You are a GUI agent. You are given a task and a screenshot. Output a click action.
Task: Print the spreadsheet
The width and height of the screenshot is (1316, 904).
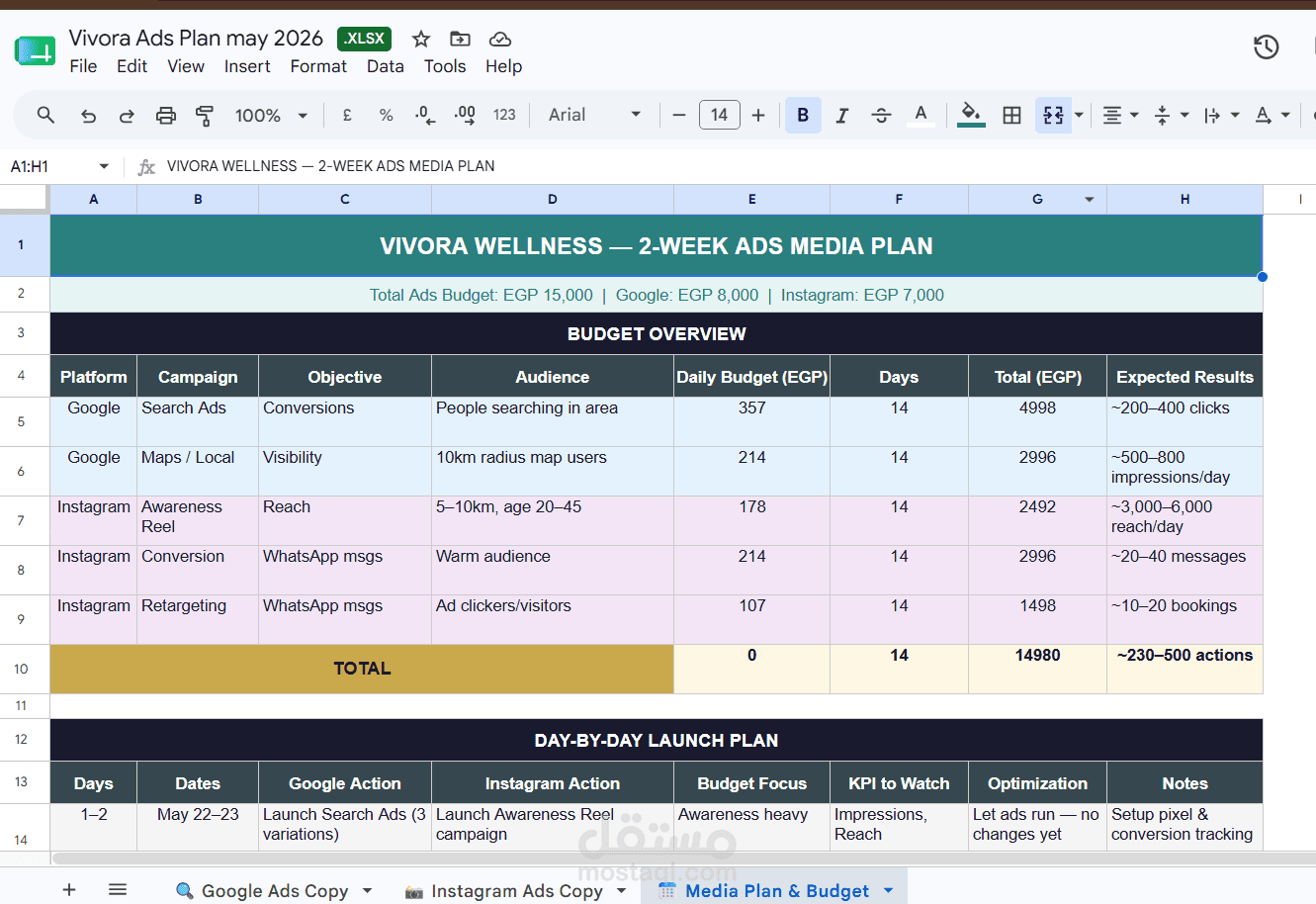point(166,116)
